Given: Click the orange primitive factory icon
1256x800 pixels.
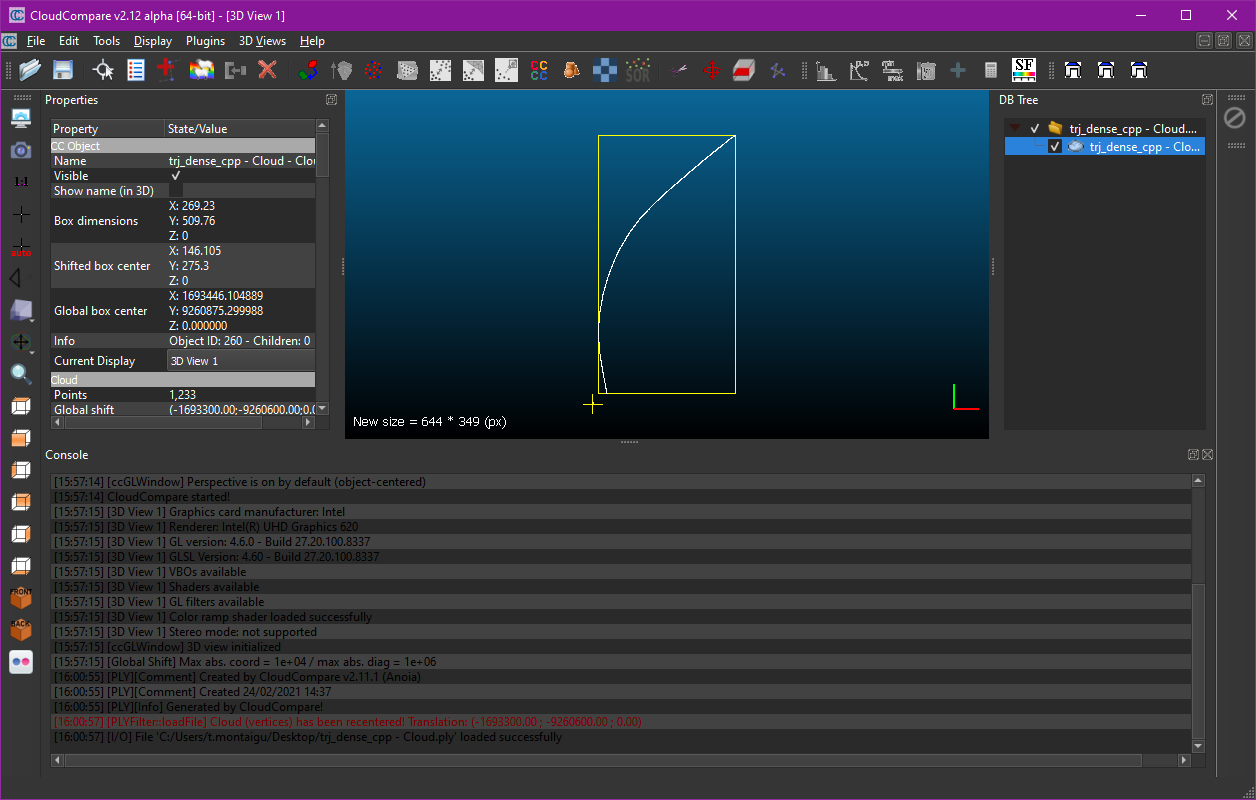Looking at the screenshot, I should [572, 70].
